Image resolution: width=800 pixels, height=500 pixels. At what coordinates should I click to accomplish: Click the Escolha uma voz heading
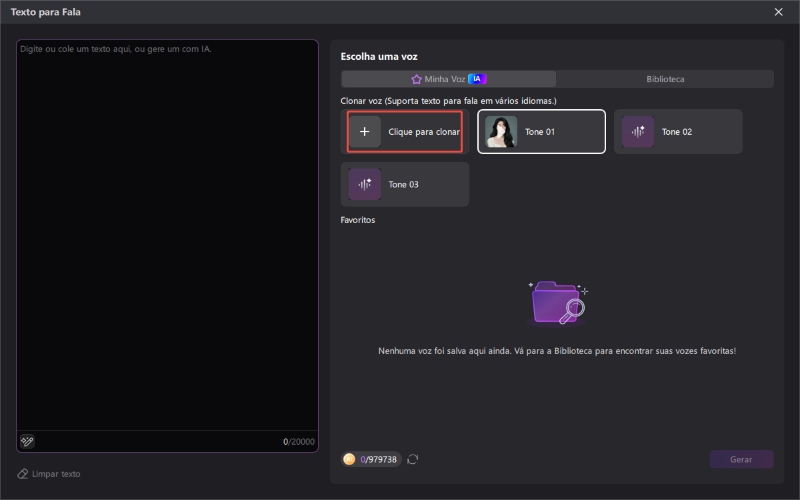pyautogui.click(x=379, y=57)
